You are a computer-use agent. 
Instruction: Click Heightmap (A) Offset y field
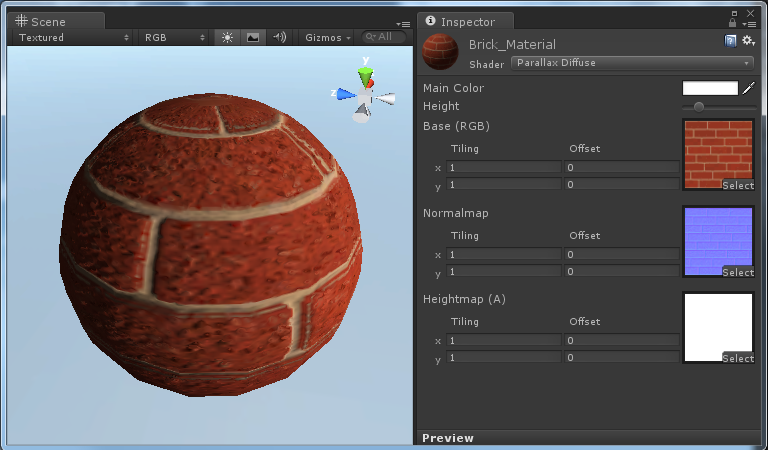[x=622, y=357]
